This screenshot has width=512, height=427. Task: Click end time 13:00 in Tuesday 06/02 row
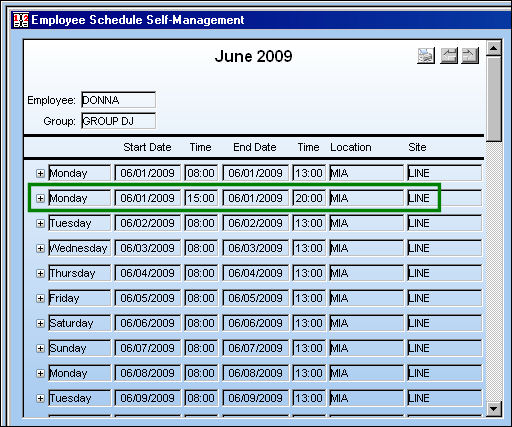click(x=309, y=223)
